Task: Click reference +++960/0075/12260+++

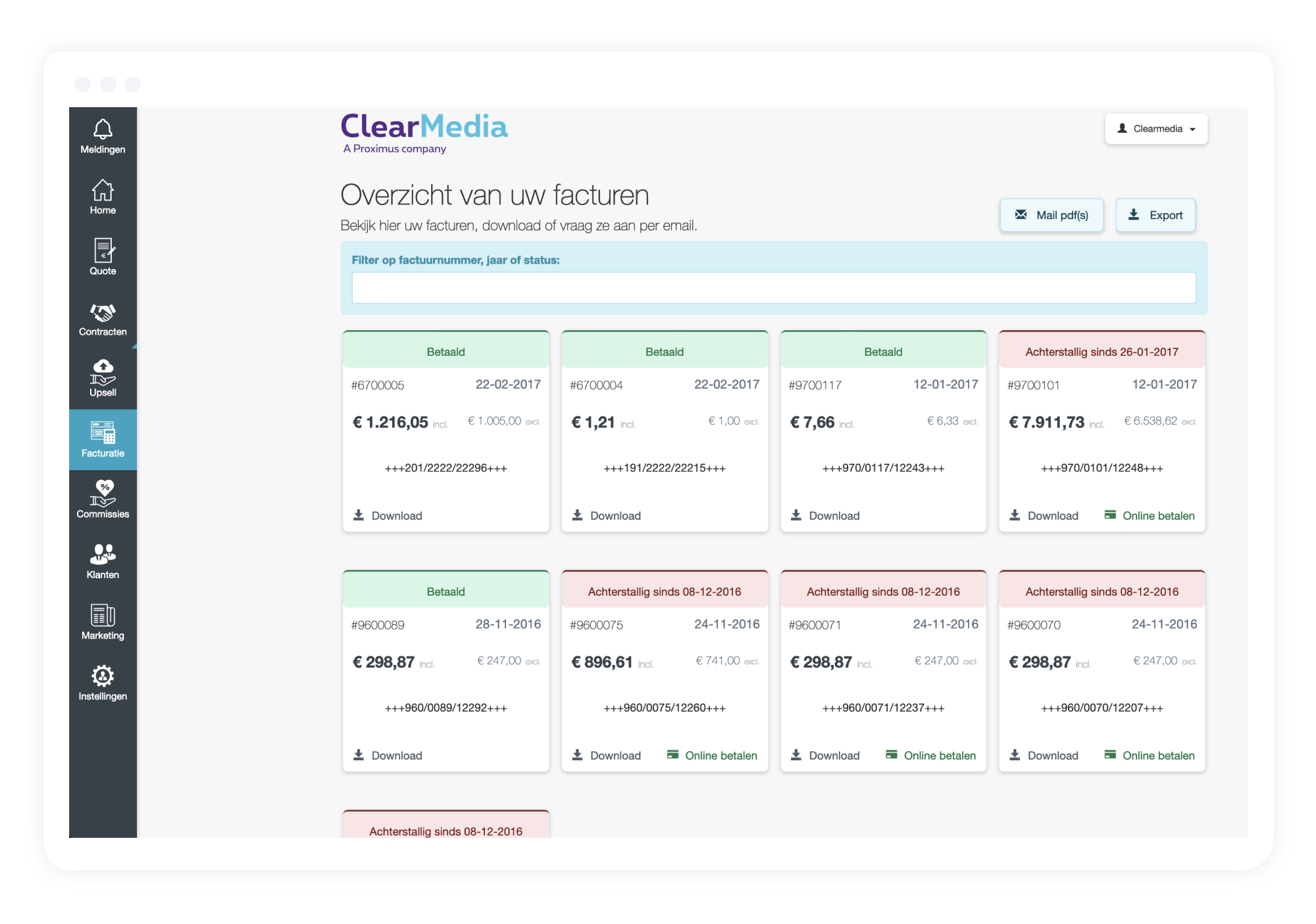Action: click(x=665, y=708)
